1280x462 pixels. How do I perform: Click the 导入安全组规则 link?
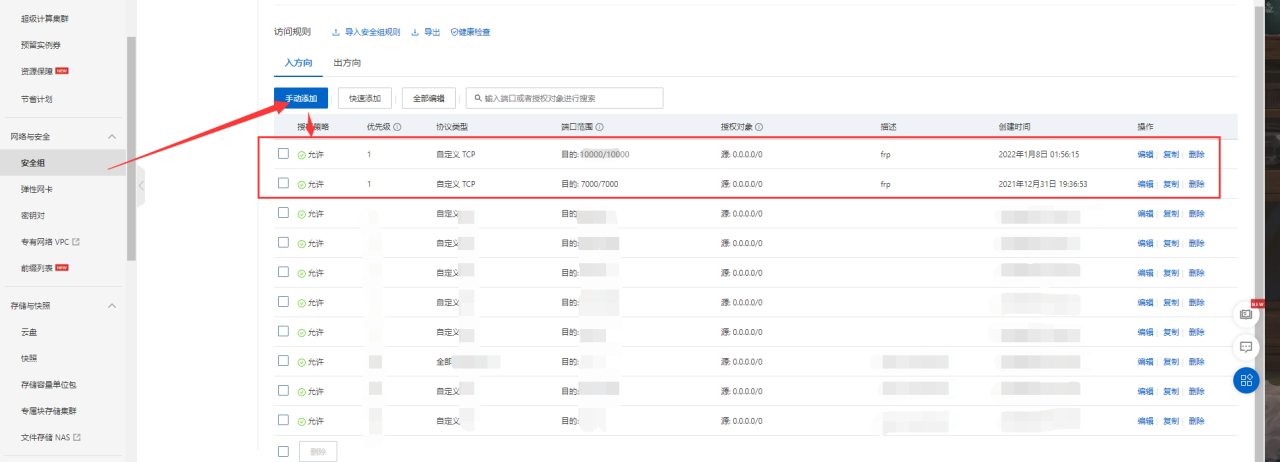click(366, 32)
